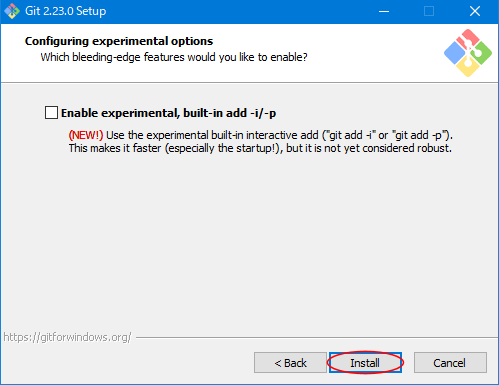This screenshot has height=385, width=499.
Task: Click 'Git 2.23.0 Setup' title text
Action: click(x=66, y=11)
